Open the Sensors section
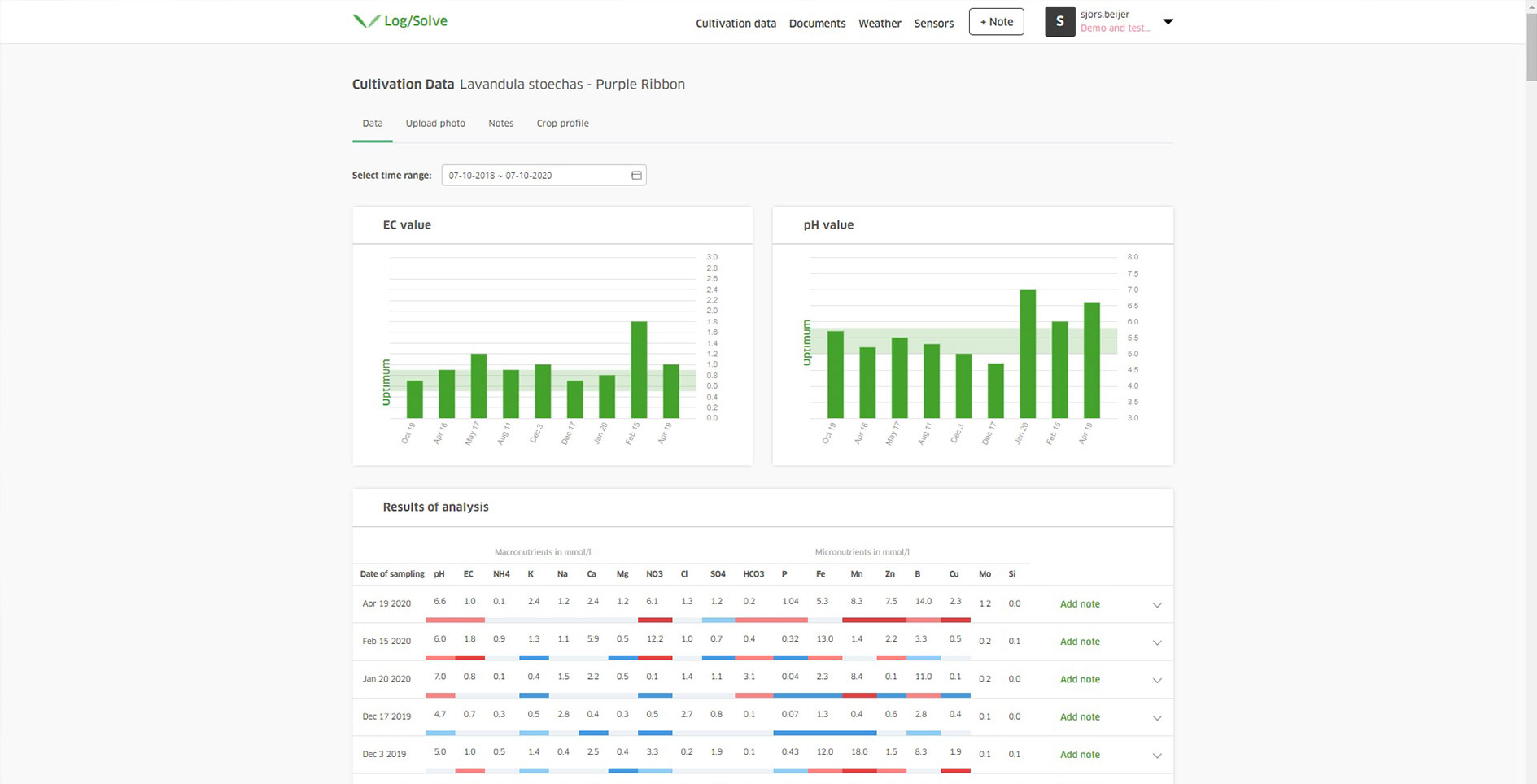The width and height of the screenshot is (1537, 784). [933, 24]
